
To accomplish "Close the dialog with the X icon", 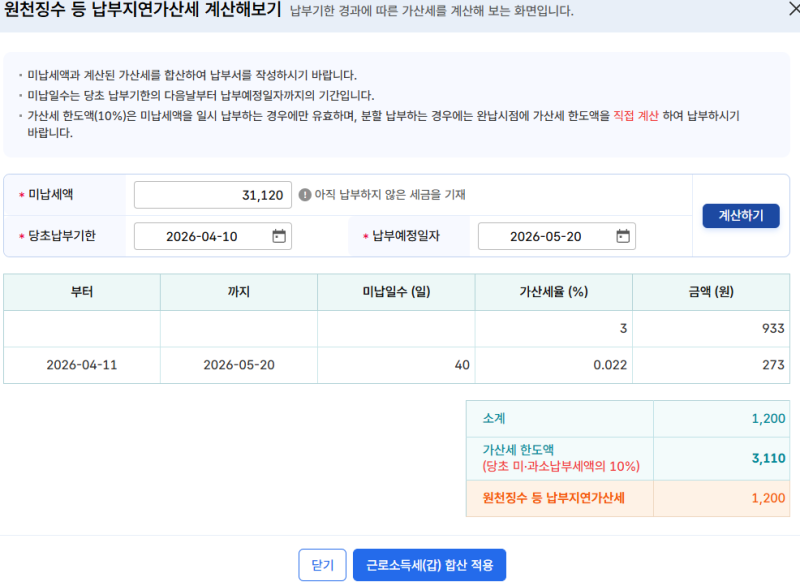I will click(794, 9).
